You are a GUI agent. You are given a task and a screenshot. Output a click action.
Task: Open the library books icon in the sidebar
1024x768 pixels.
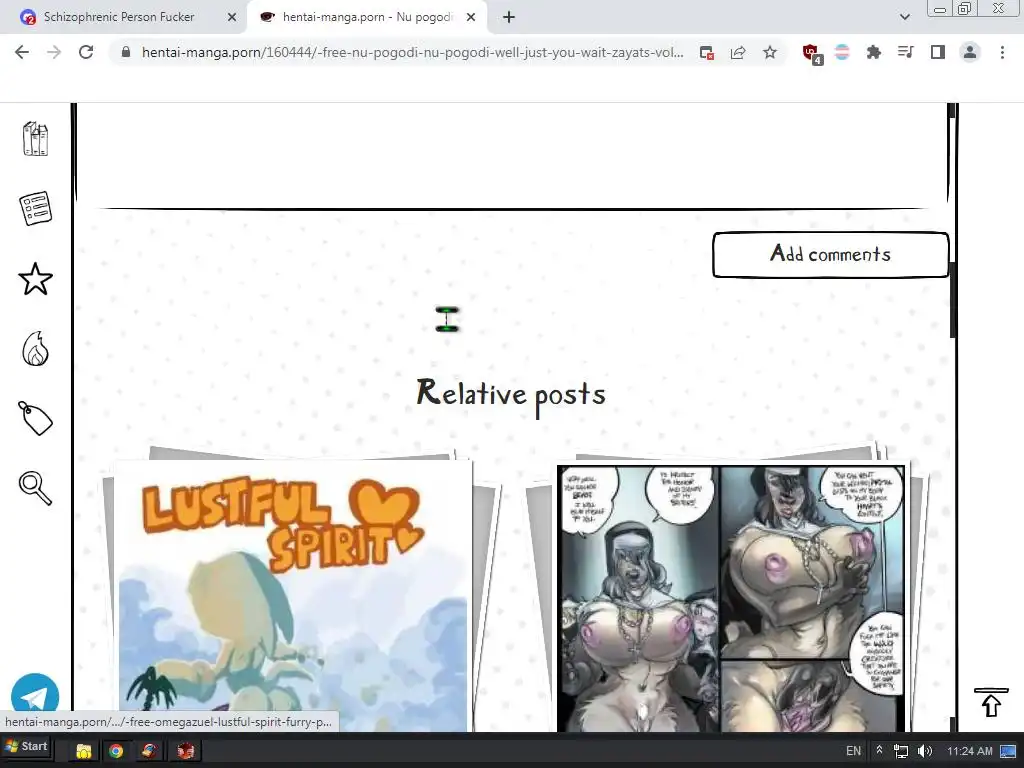[35, 139]
